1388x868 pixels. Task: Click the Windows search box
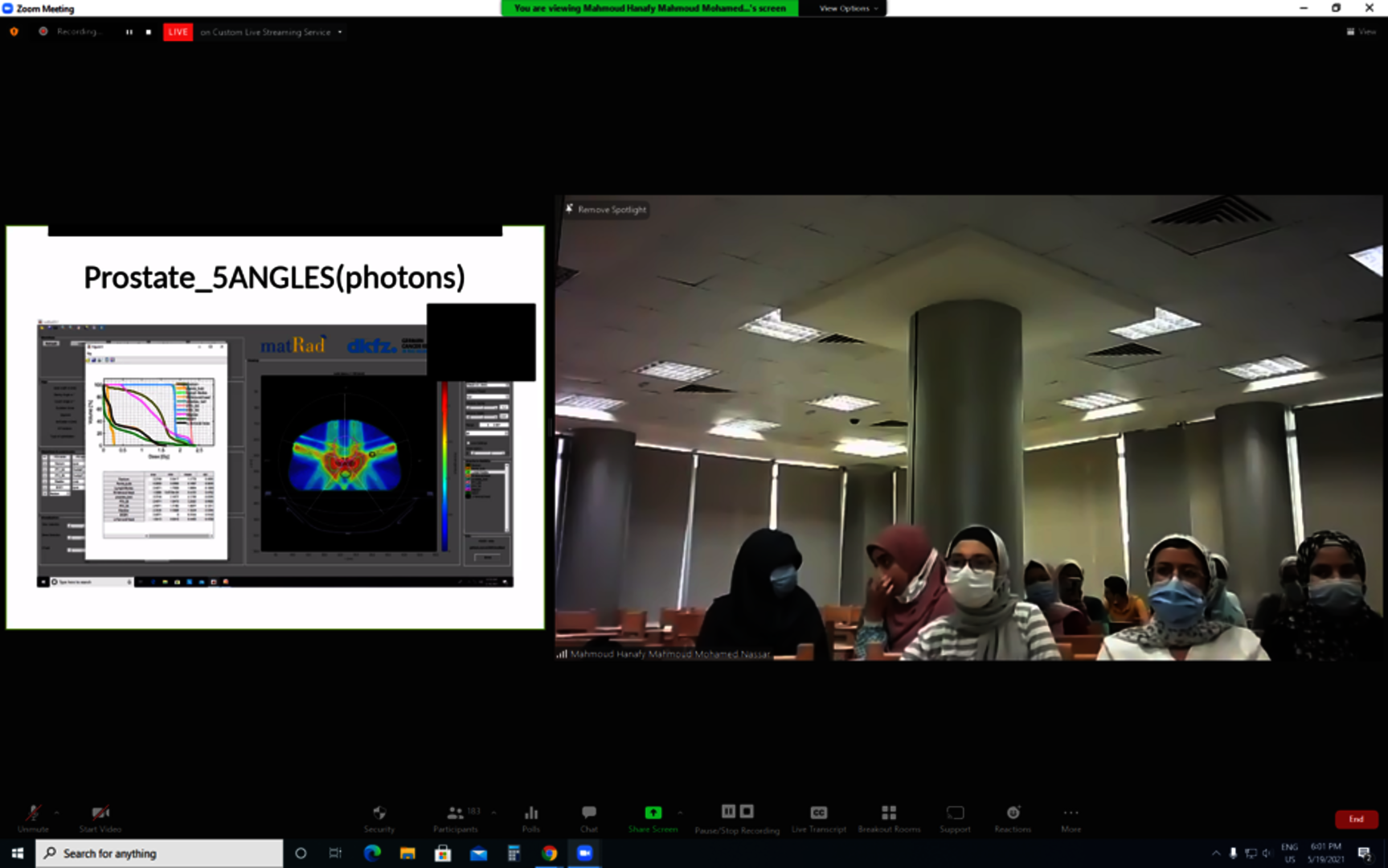159,854
